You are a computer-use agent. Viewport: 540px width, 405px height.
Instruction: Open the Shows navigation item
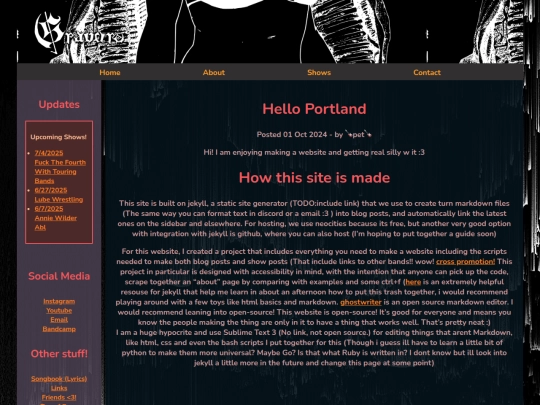pos(319,72)
